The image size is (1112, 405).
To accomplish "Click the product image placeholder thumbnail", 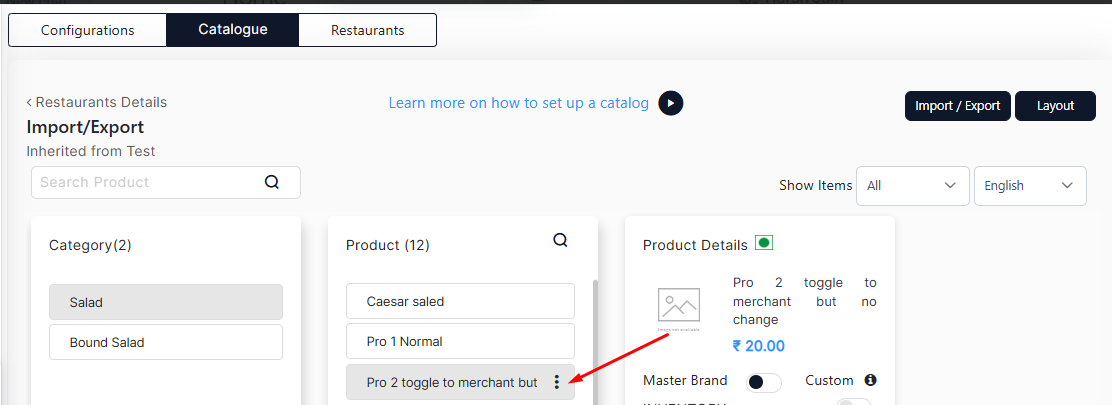I will tap(679, 309).
